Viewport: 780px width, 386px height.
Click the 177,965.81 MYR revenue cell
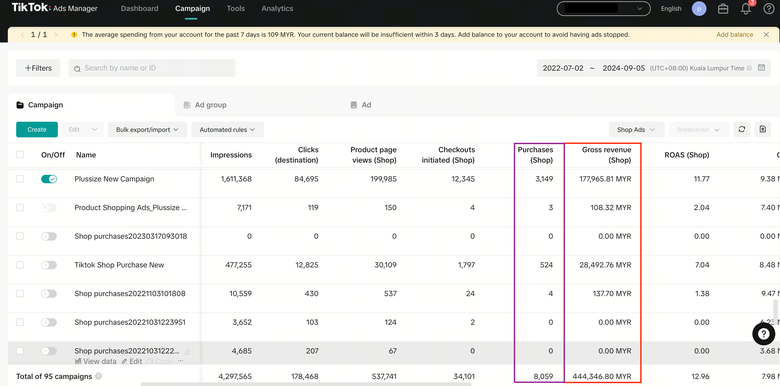coord(605,179)
